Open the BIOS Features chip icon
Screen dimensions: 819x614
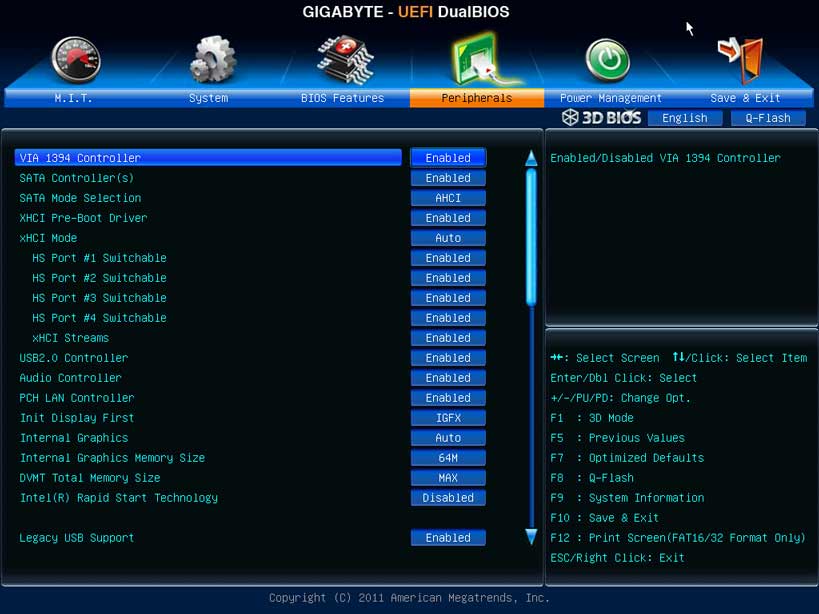345,60
